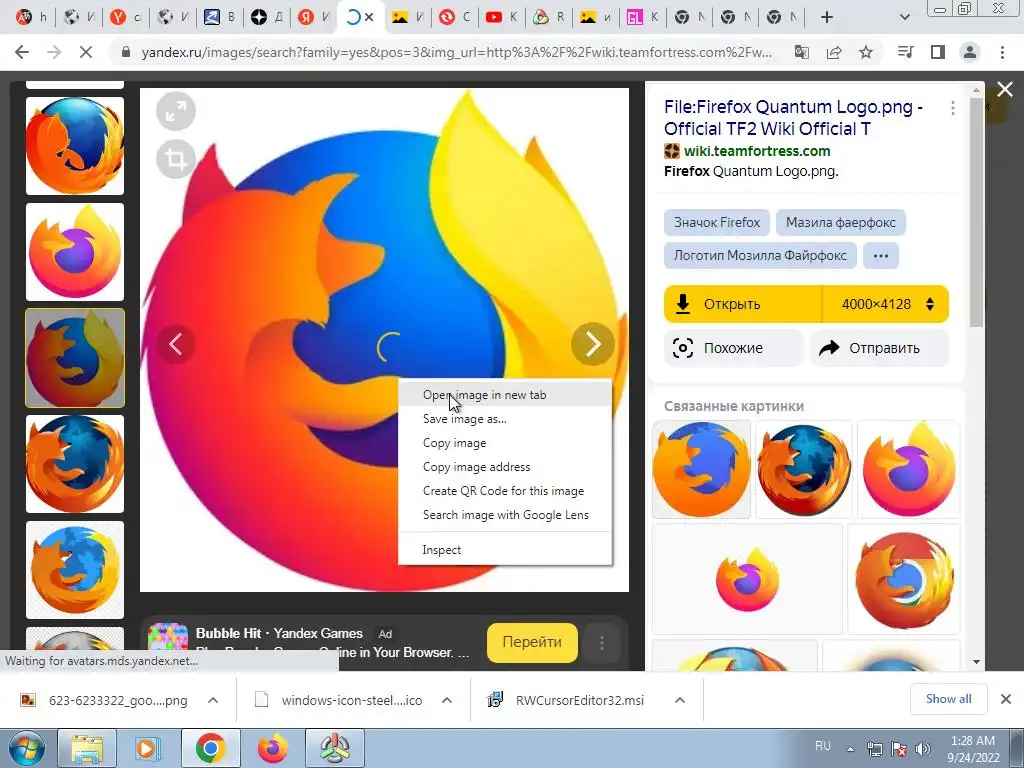Open the Chrome profile avatar
The width and height of the screenshot is (1024, 768).
click(x=970, y=53)
